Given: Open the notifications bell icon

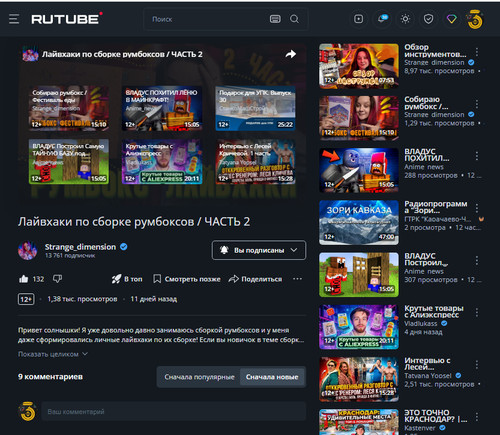Looking at the screenshot, I should click(x=382, y=19).
